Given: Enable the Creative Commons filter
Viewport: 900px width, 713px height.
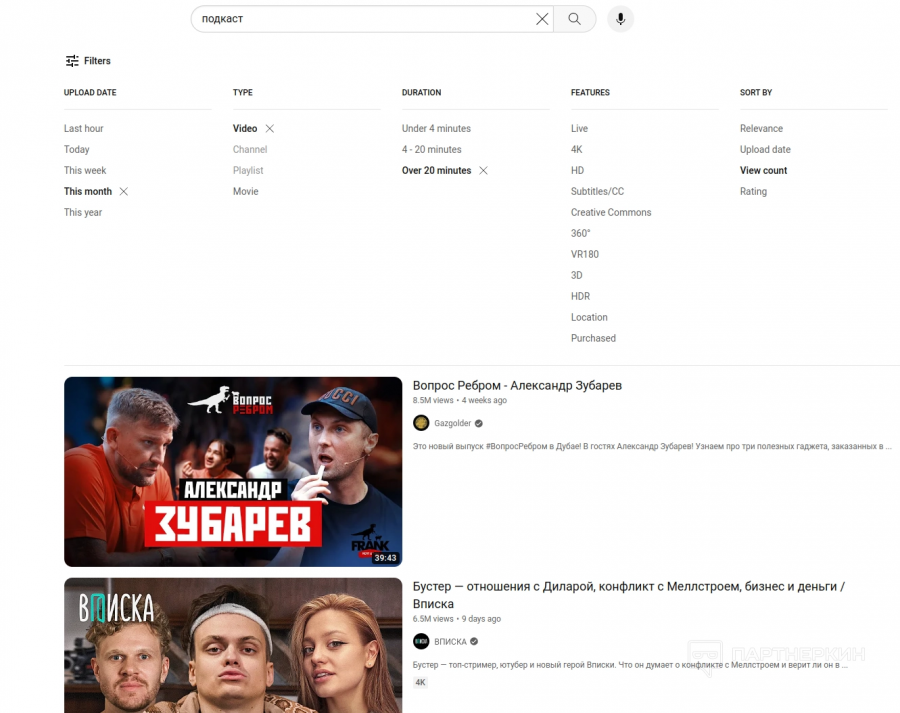Looking at the screenshot, I should click(x=611, y=212).
